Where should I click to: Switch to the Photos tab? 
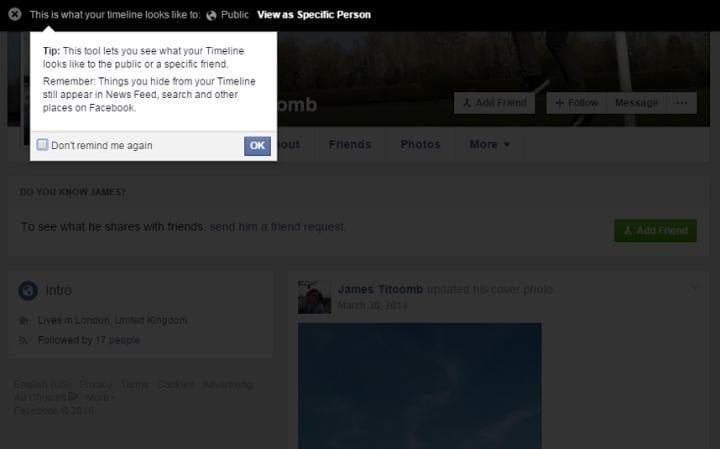(x=420, y=144)
